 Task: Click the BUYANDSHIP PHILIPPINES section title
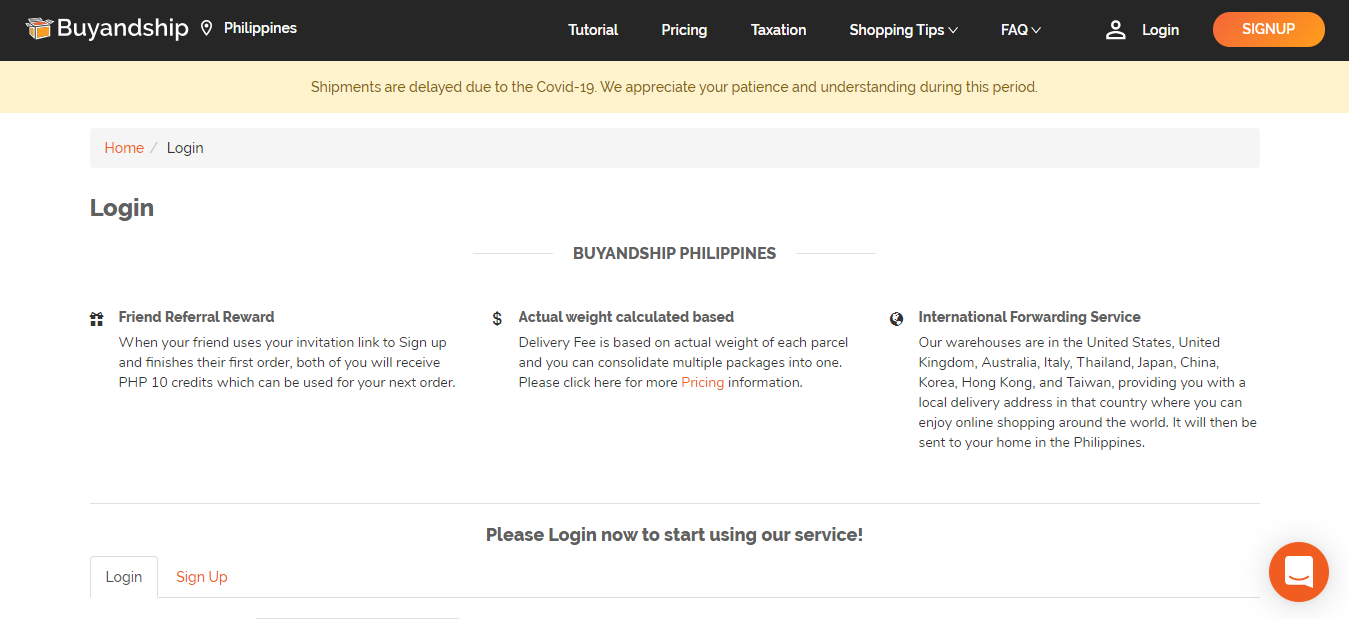pos(674,254)
